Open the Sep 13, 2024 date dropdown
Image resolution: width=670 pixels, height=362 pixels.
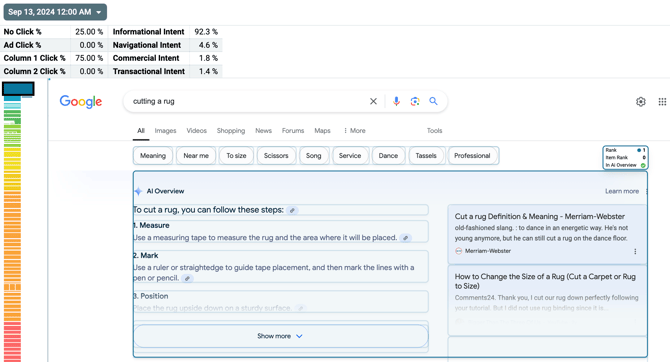tap(55, 12)
